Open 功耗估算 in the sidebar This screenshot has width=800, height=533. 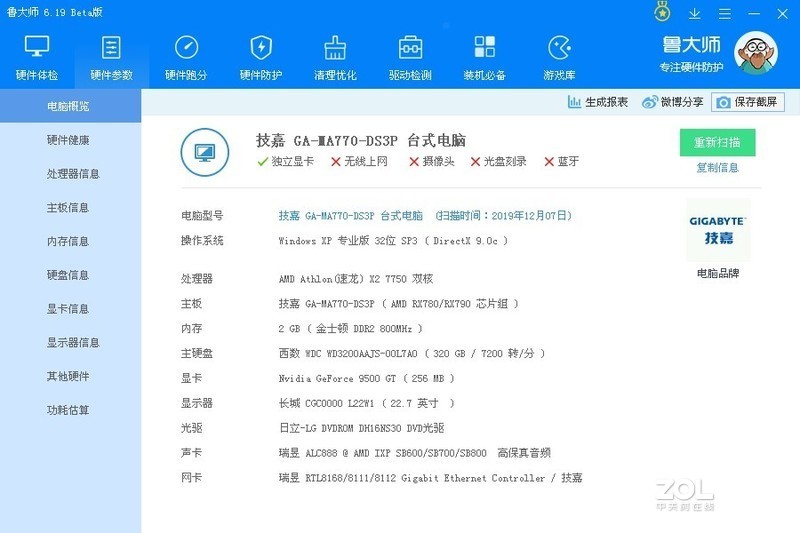68,410
